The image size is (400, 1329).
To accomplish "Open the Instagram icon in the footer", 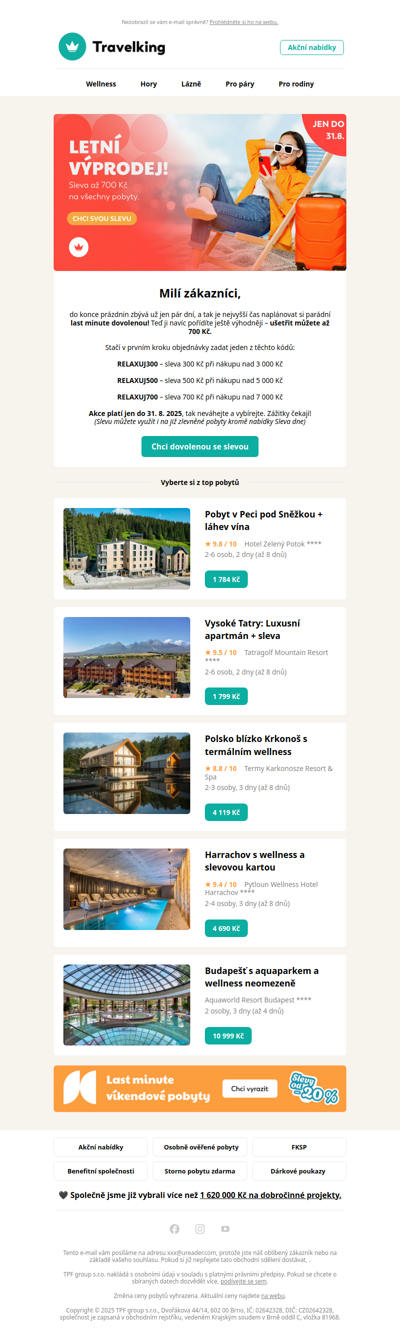I will point(200,1229).
